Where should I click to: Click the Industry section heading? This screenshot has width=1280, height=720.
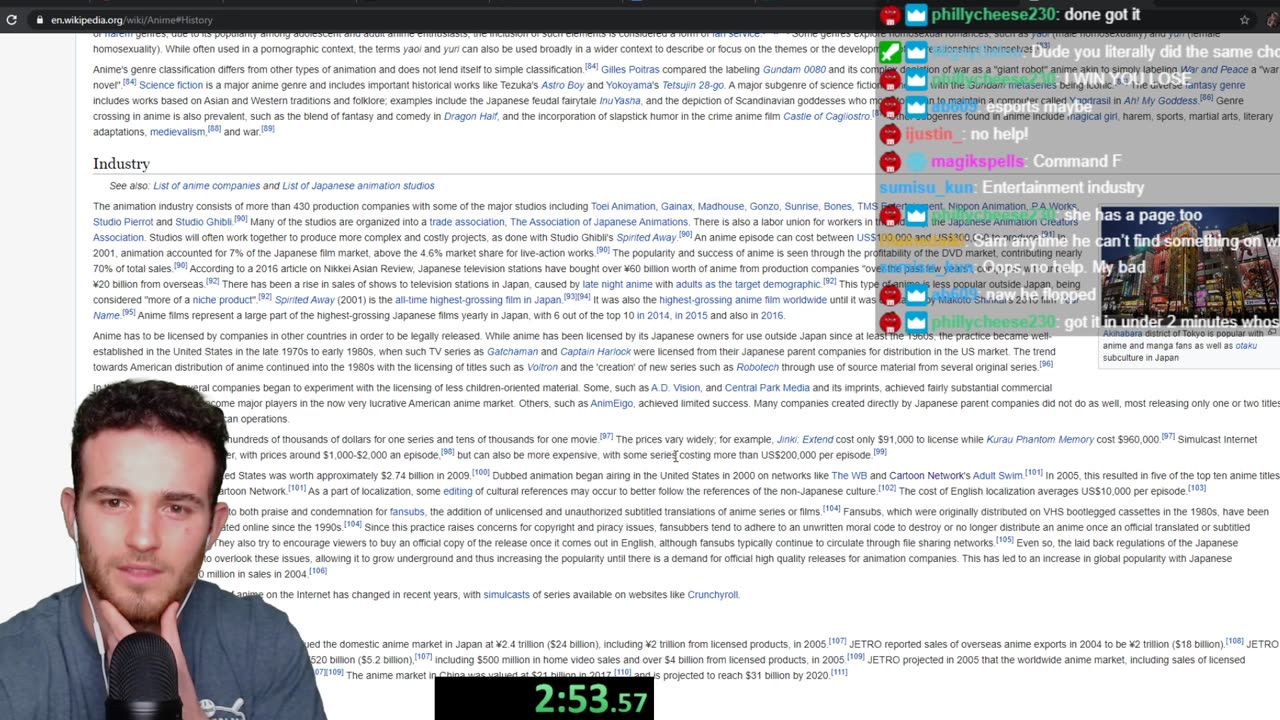click(121, 164)
